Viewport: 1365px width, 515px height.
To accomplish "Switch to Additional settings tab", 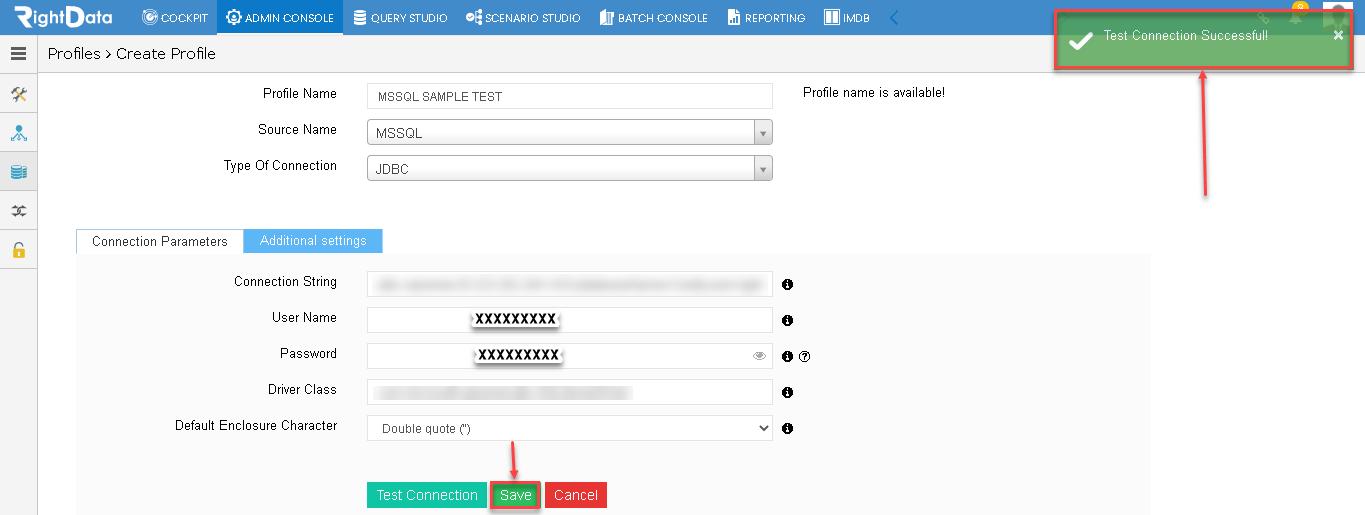I will tap(313, 241).
